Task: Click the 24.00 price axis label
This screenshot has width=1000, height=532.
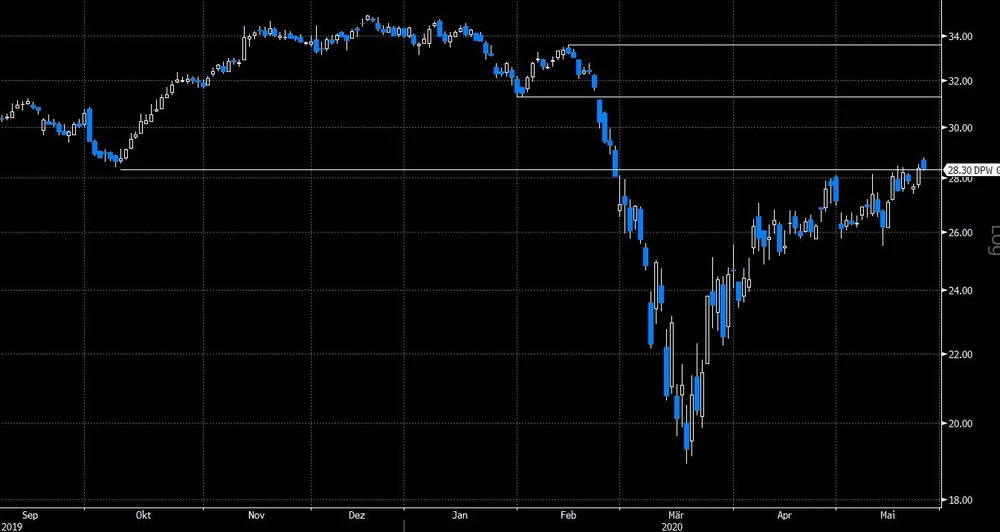Action: click(x=964, y=291)
